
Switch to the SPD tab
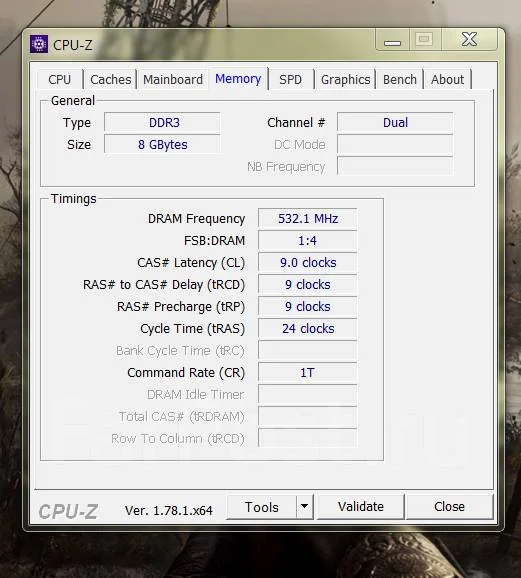tap(291, 79)
